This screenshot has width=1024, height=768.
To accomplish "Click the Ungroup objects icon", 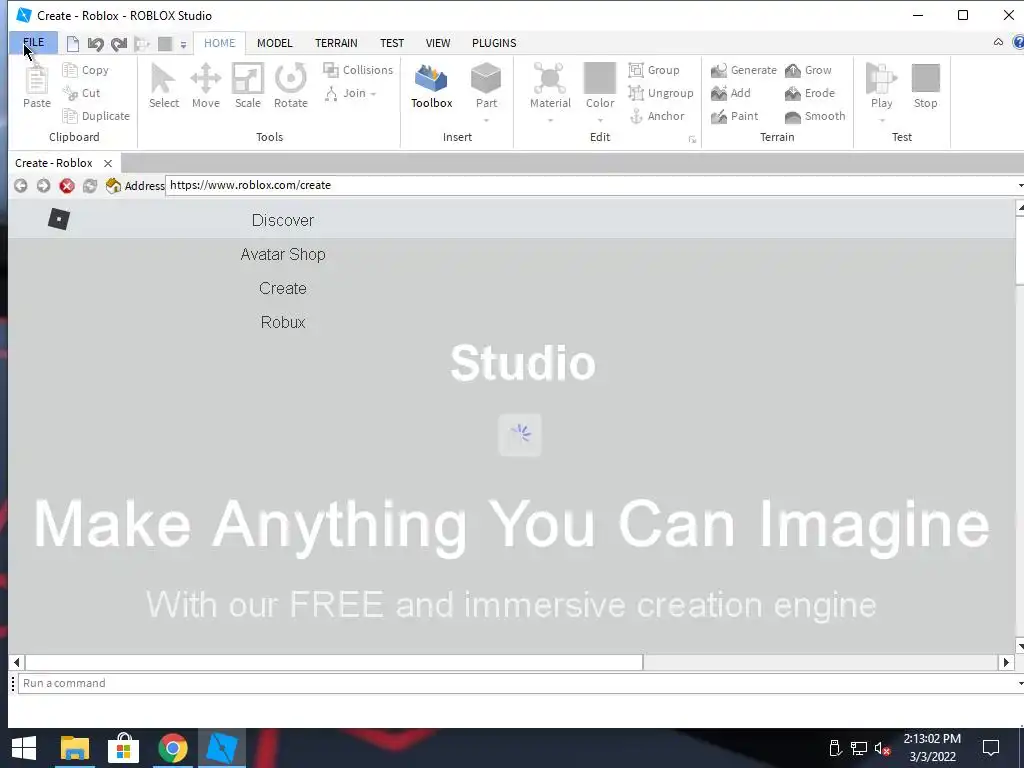I will tap(635, 93).
